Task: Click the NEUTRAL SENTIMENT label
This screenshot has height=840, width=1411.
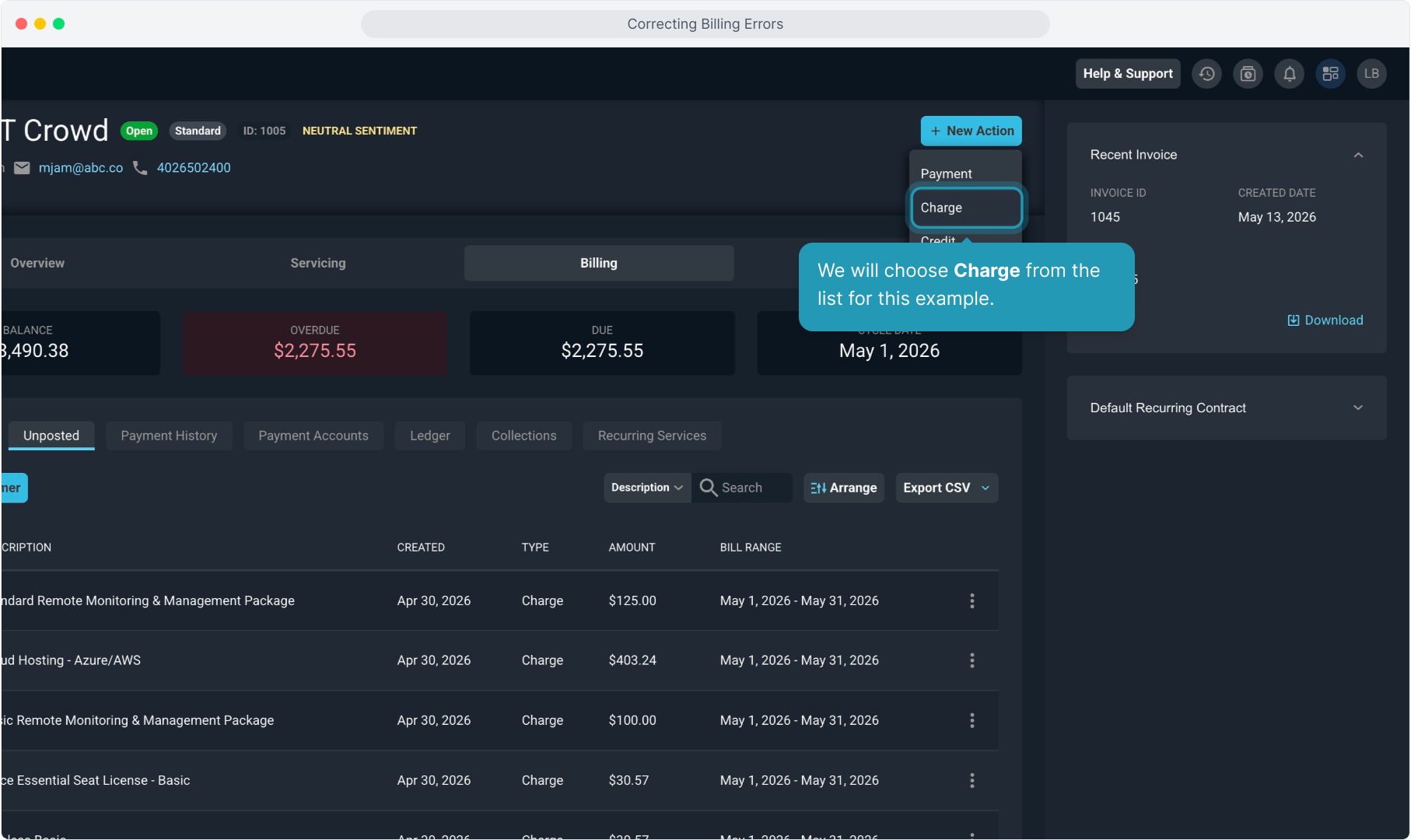Action: (x=359, y=131)
